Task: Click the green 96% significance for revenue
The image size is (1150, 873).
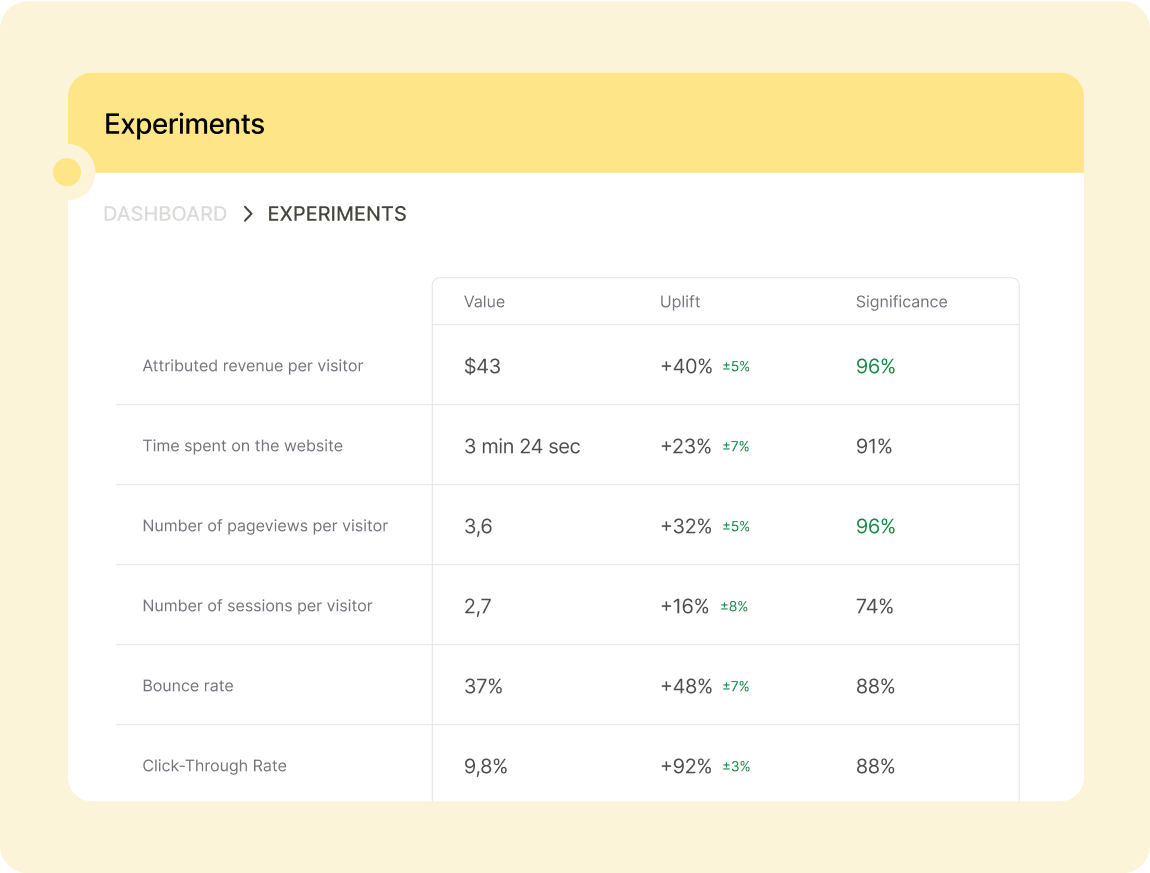Action: coord(875,366)
